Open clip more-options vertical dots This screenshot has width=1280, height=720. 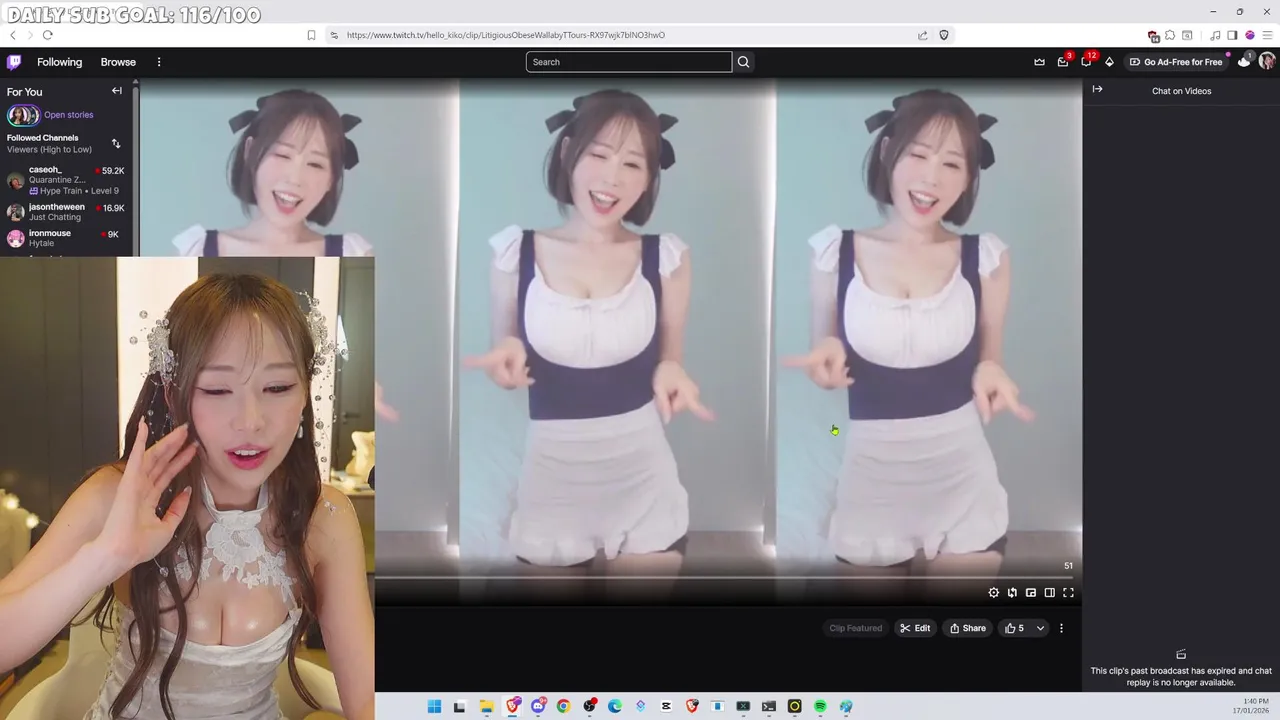1061,628
